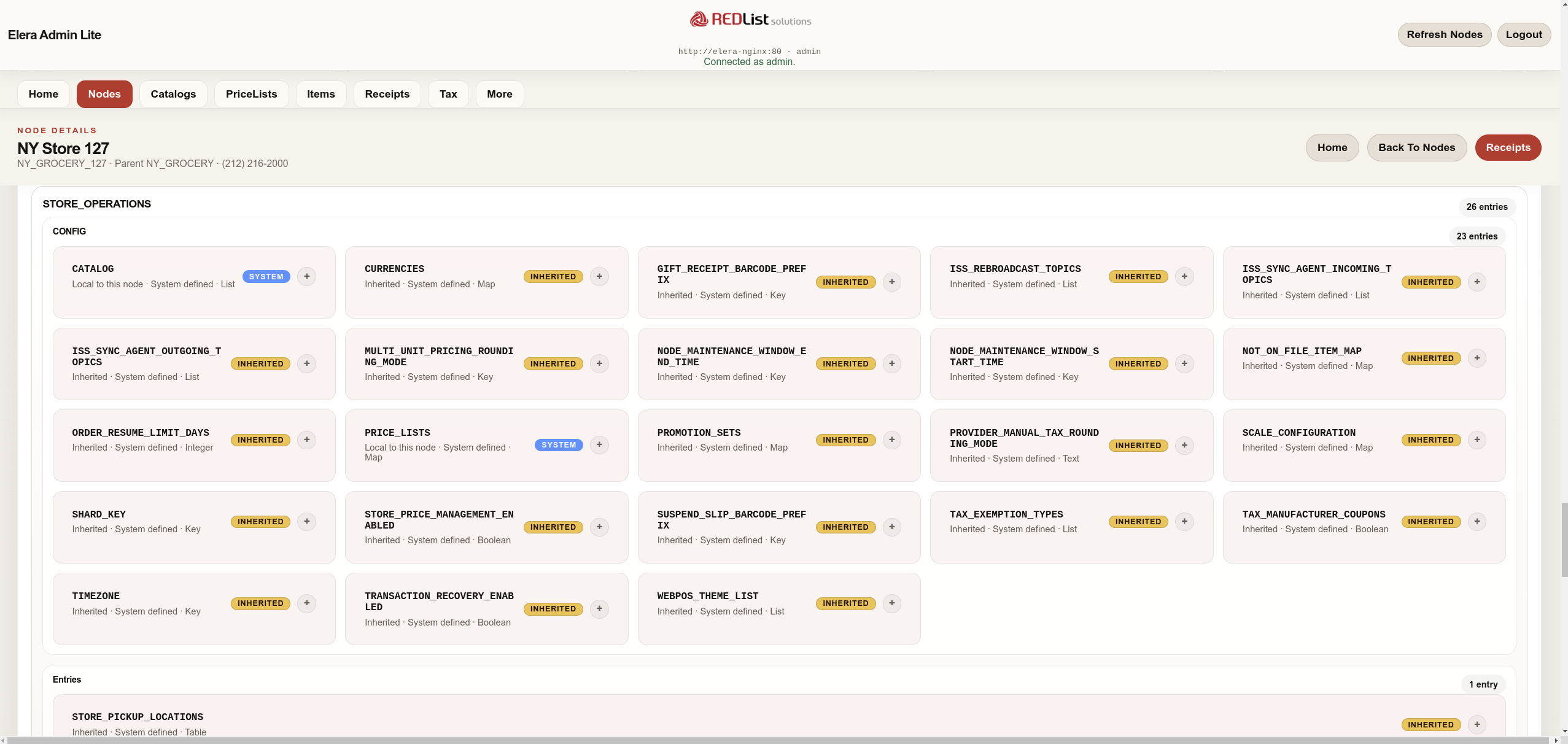Expand ISS_REBROADCAST_TOPICS plus icon
1568x744 pixels.
click(x=1184, y=276)
